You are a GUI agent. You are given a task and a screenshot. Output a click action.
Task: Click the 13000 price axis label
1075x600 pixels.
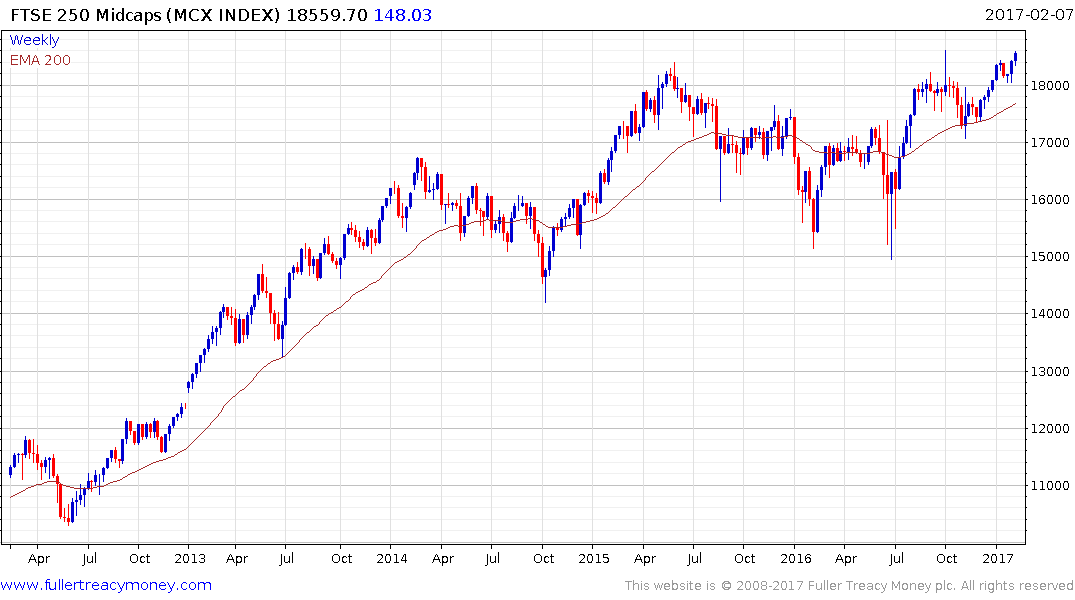pos(1050,372)
